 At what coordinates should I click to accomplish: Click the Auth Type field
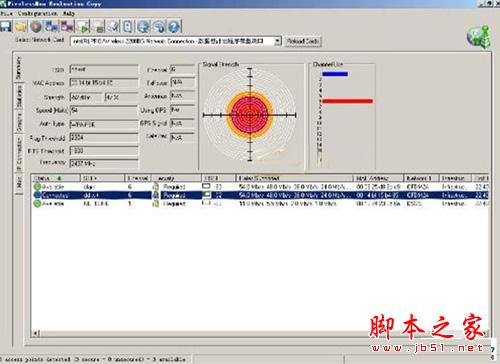[x=104, y=124]
